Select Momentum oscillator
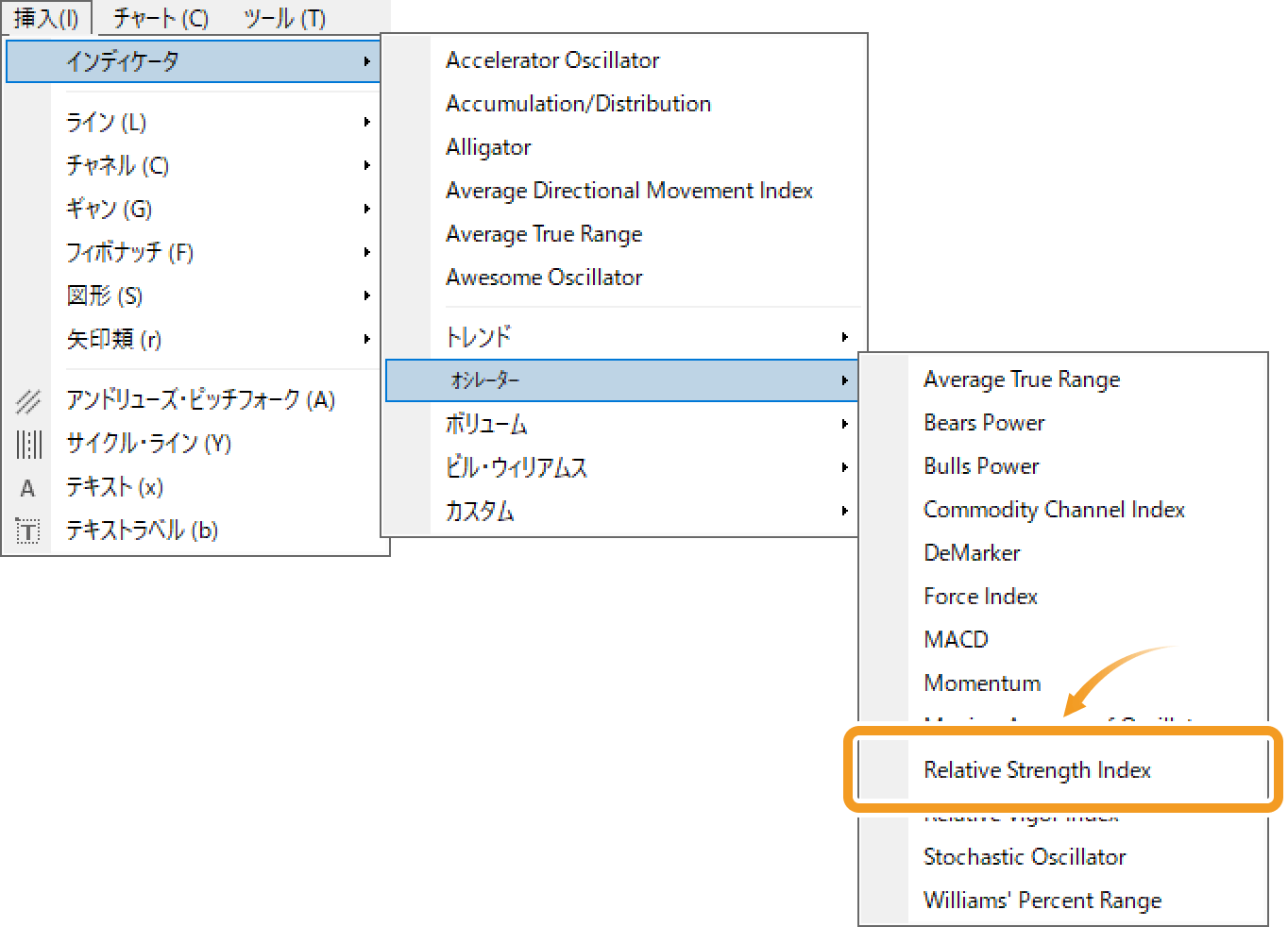The image size is (1288, 927). (x=982, y=683)
